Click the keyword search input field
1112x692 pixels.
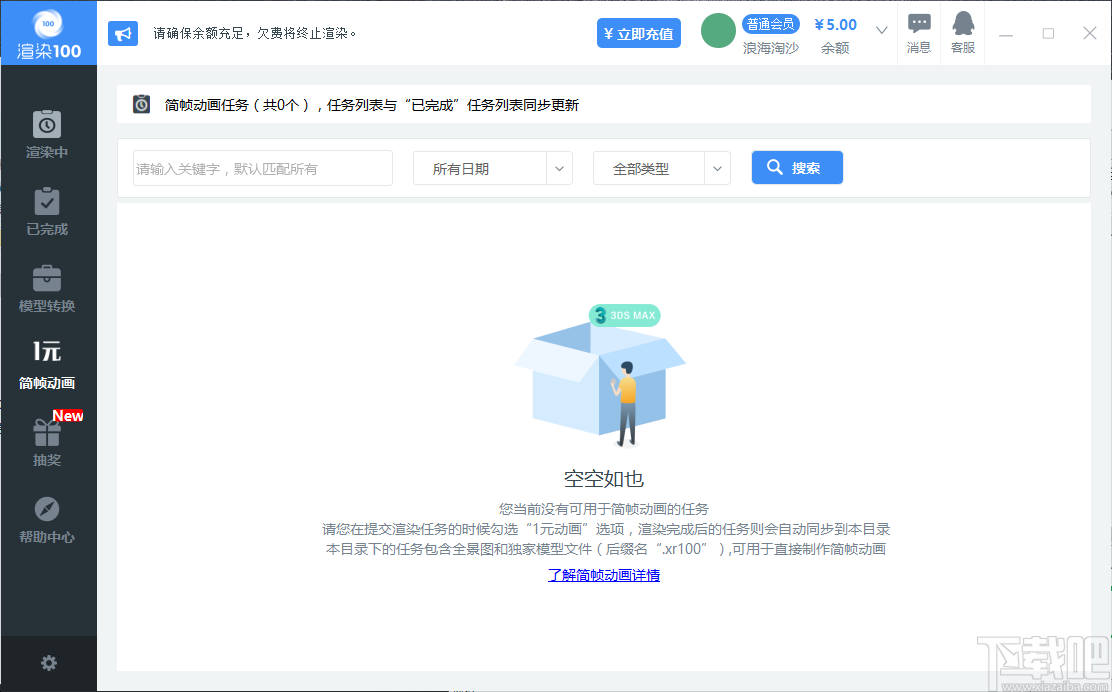(x=262, y=168)
